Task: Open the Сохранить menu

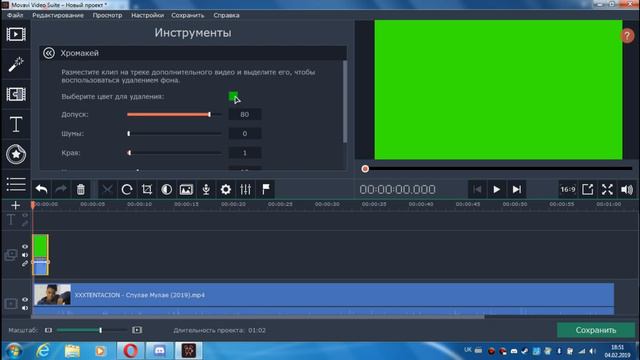Action: (188, 15)
